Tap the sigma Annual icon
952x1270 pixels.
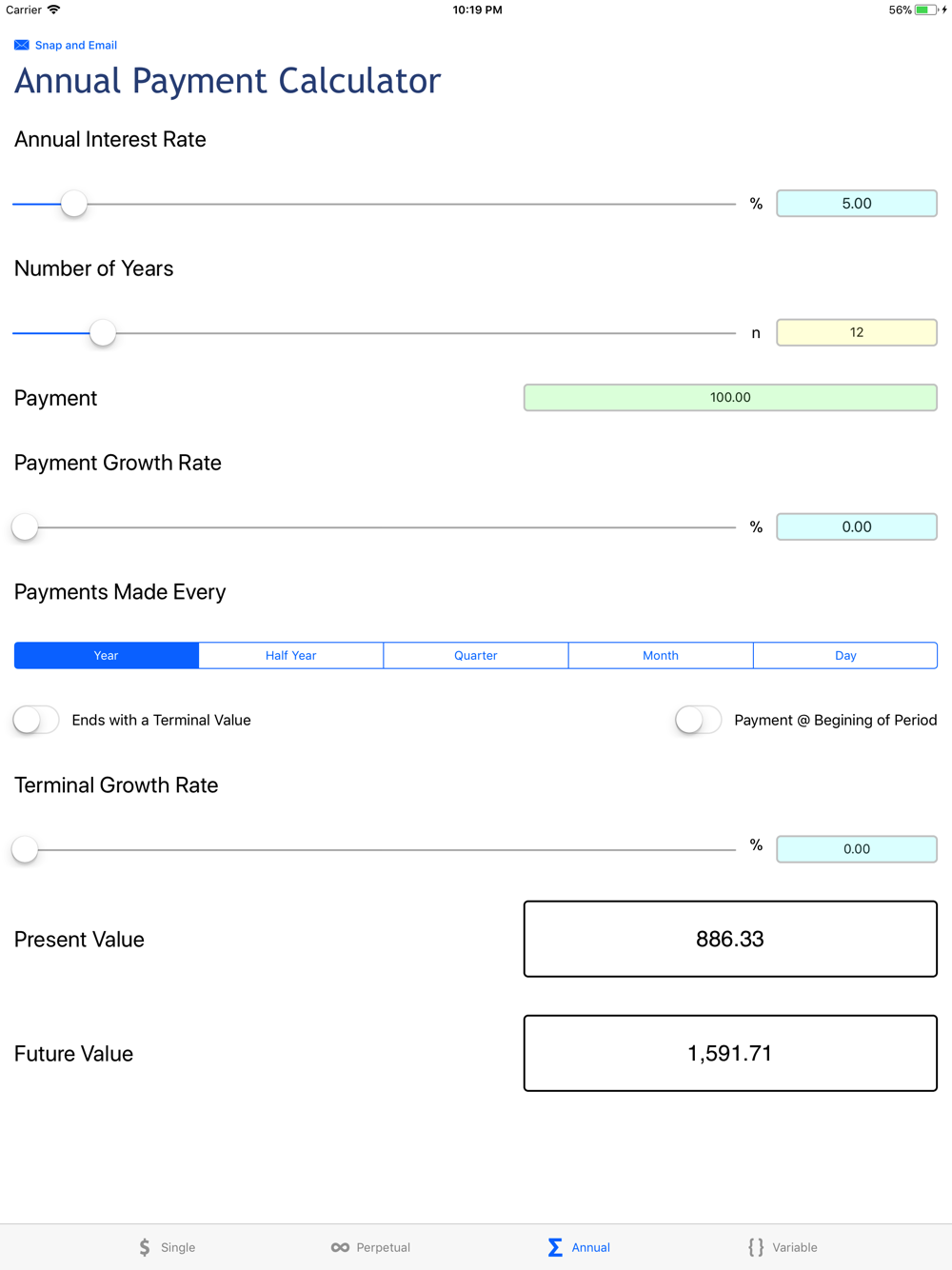(x=555, y=1247)
